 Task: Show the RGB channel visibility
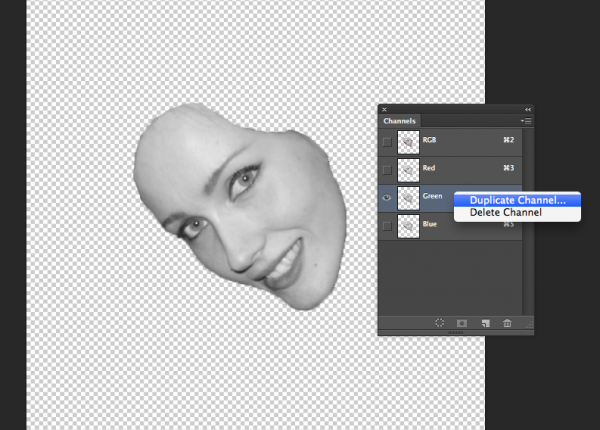point(387,142)
